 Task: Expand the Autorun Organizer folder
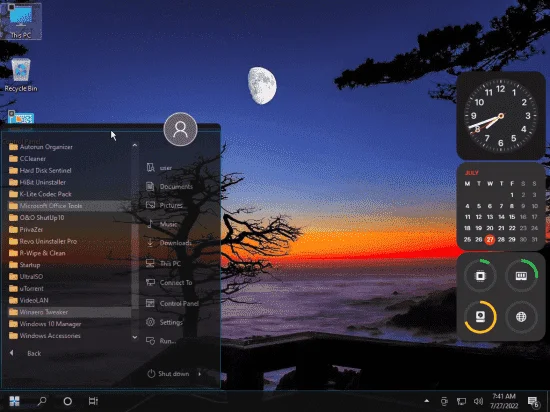69,147
